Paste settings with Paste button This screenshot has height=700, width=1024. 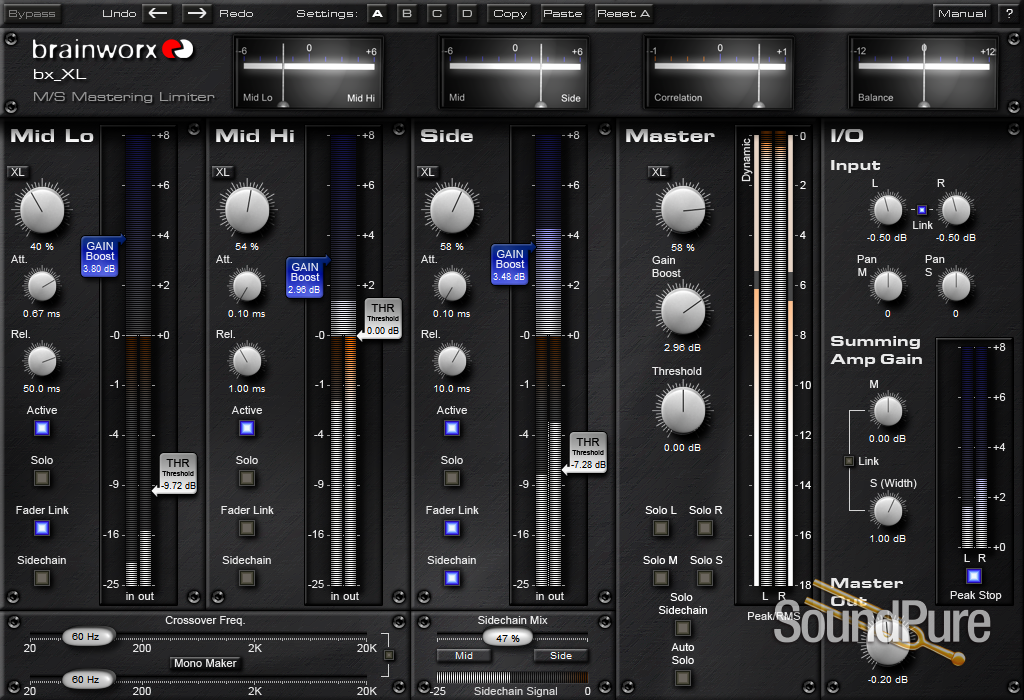562,13
